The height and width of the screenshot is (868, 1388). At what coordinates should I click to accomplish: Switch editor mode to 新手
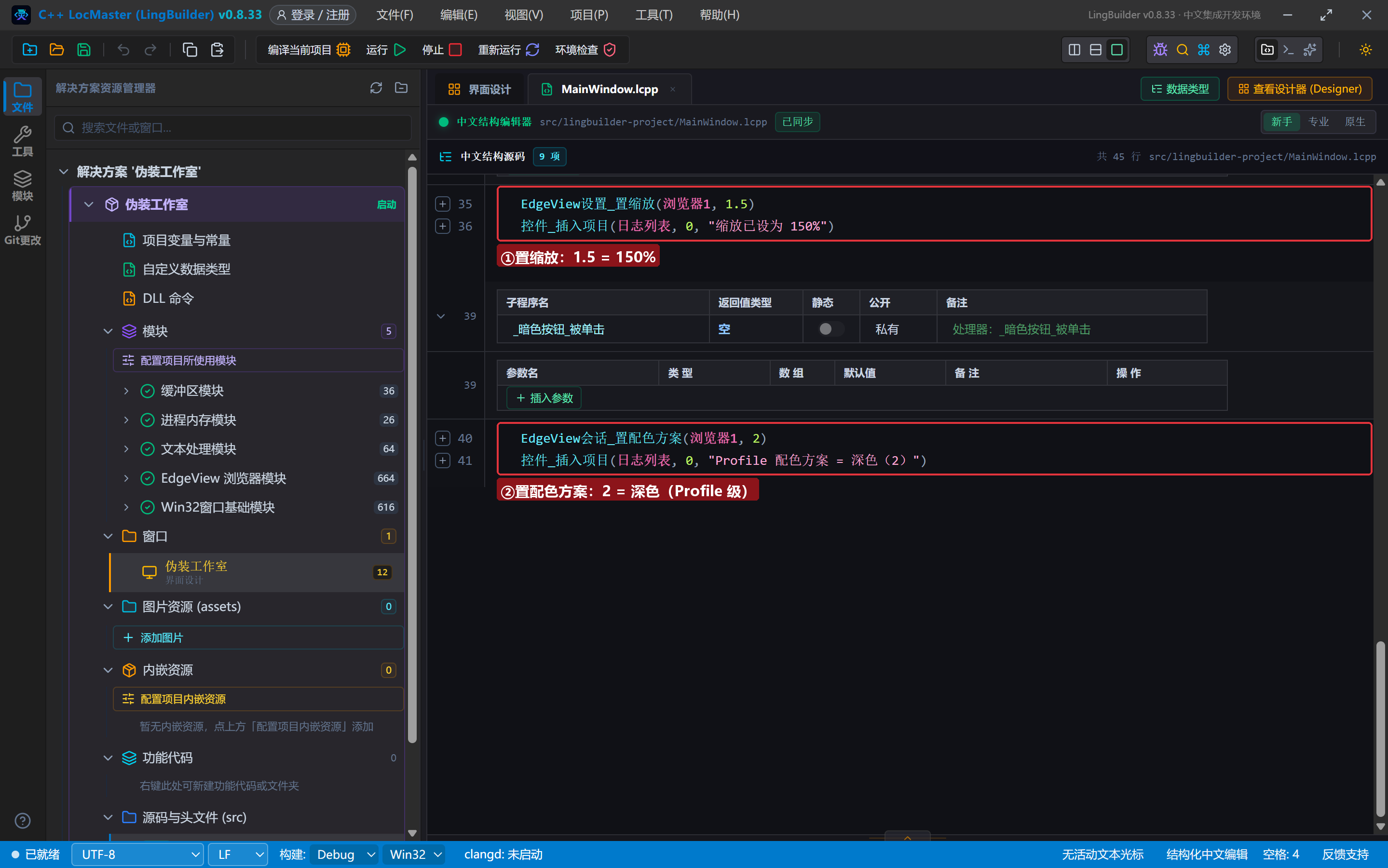tap(1281, 122)
